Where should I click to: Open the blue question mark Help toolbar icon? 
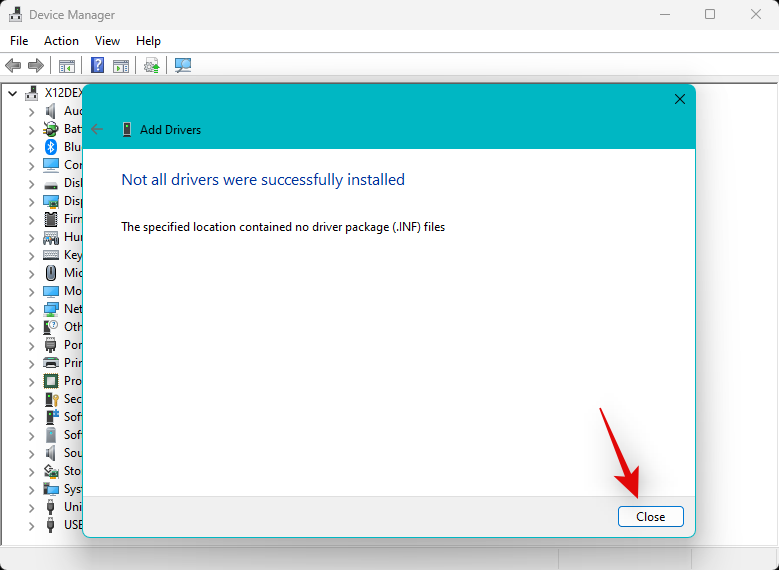coord(97,65)
